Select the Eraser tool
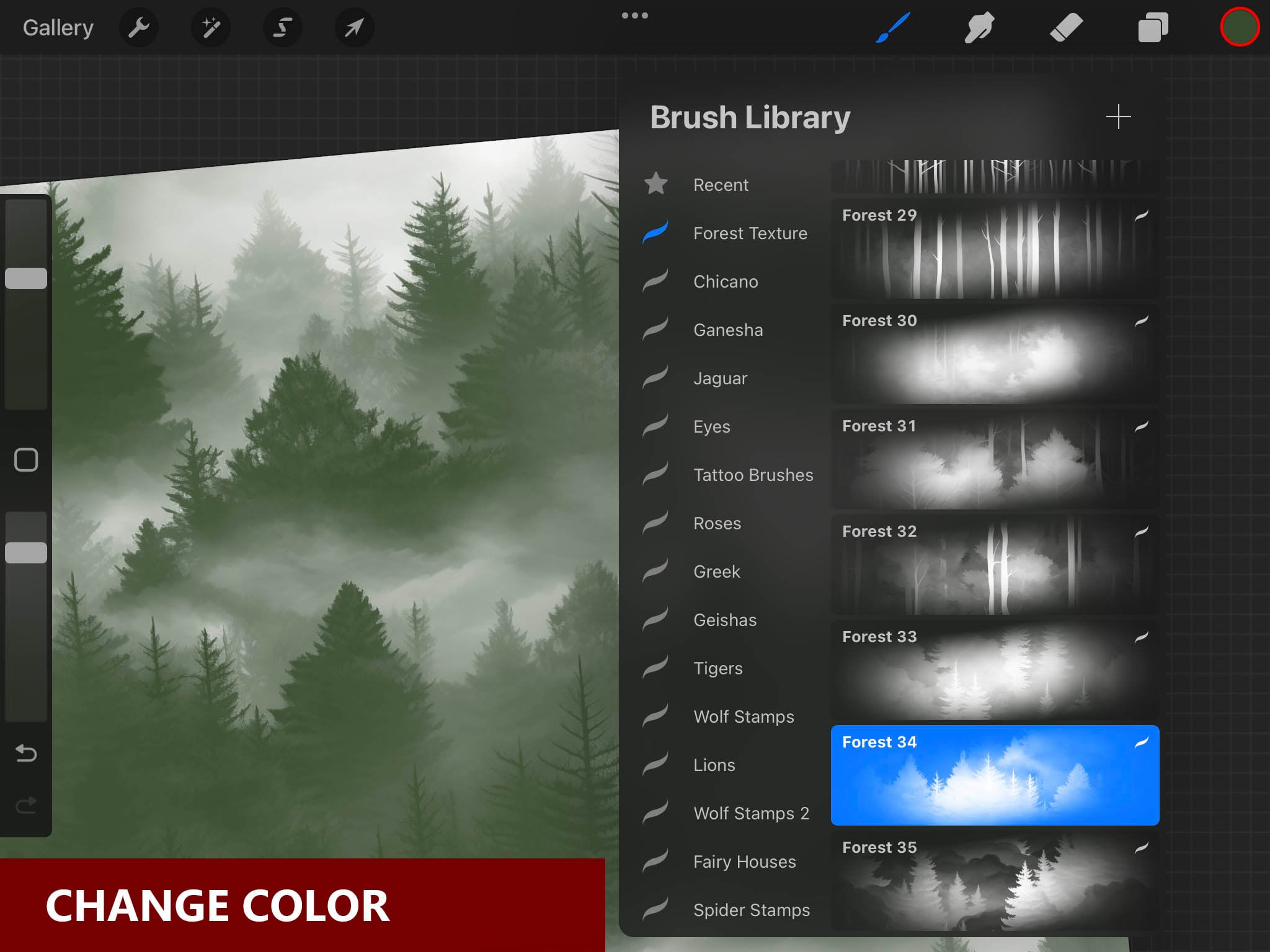1270x952 pixels. coord(1066,27)
